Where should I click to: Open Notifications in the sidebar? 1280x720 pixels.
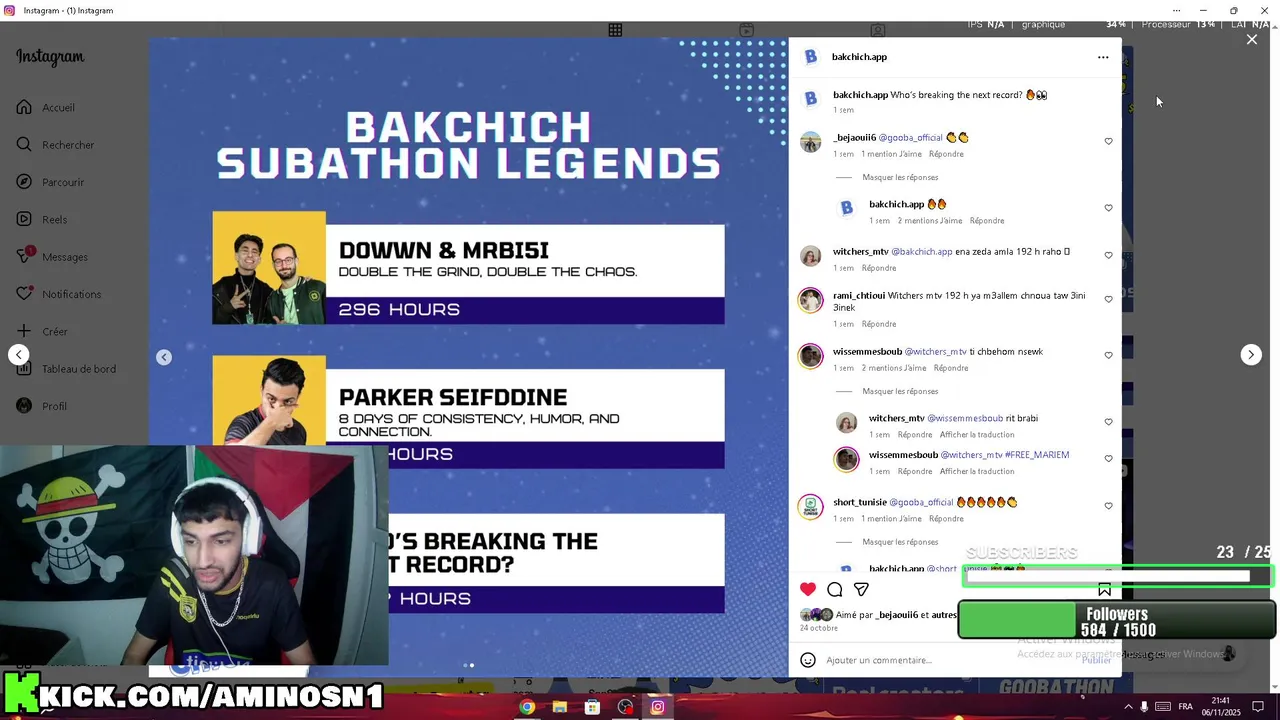tap(59, 294)
